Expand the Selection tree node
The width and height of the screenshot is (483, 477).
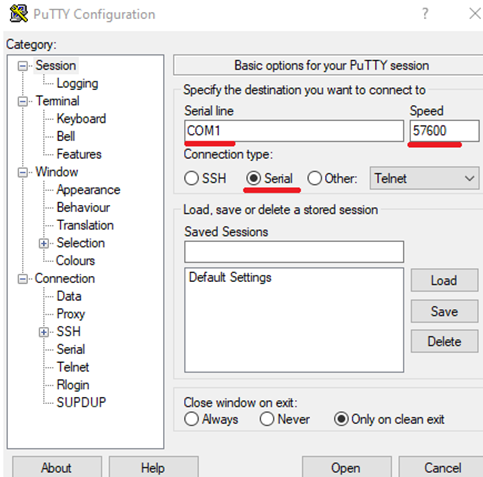click(x=44, y=243)
